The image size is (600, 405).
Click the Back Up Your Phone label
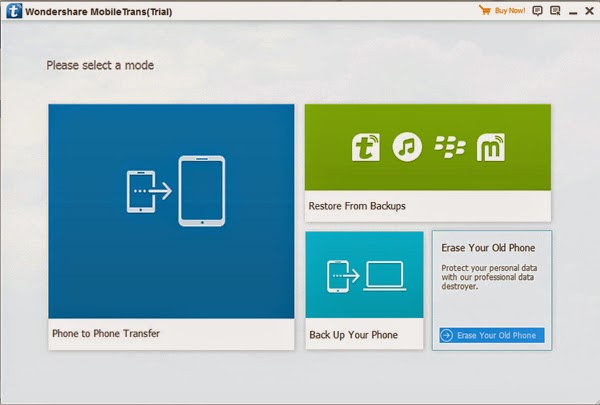click(353, 335)
